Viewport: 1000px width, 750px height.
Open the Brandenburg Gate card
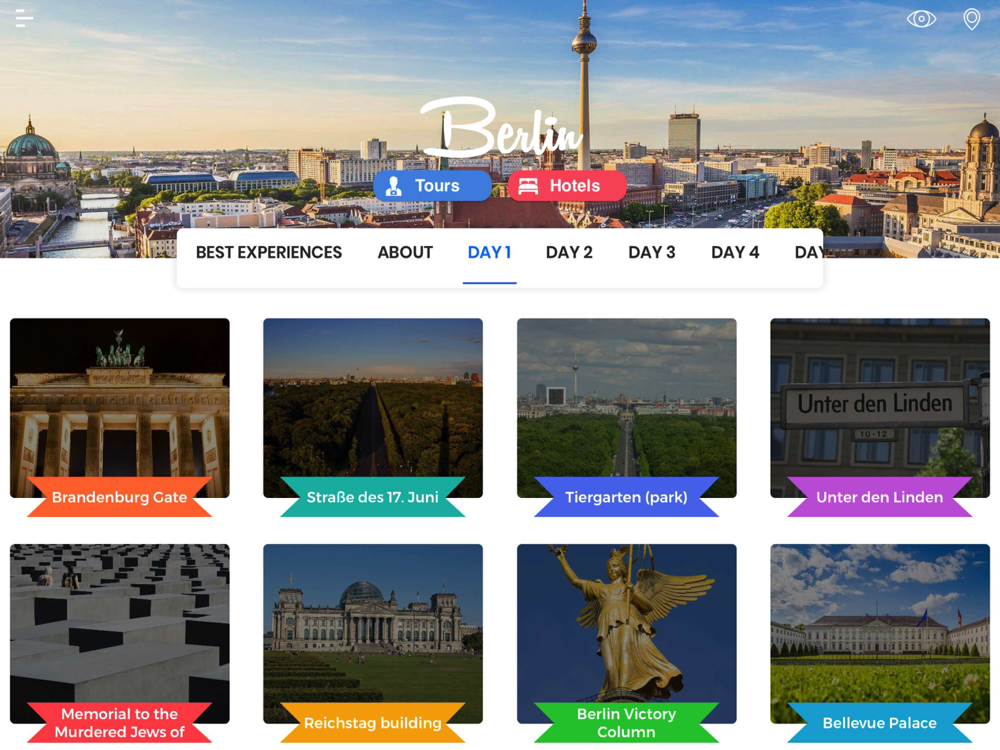(119, 417)
